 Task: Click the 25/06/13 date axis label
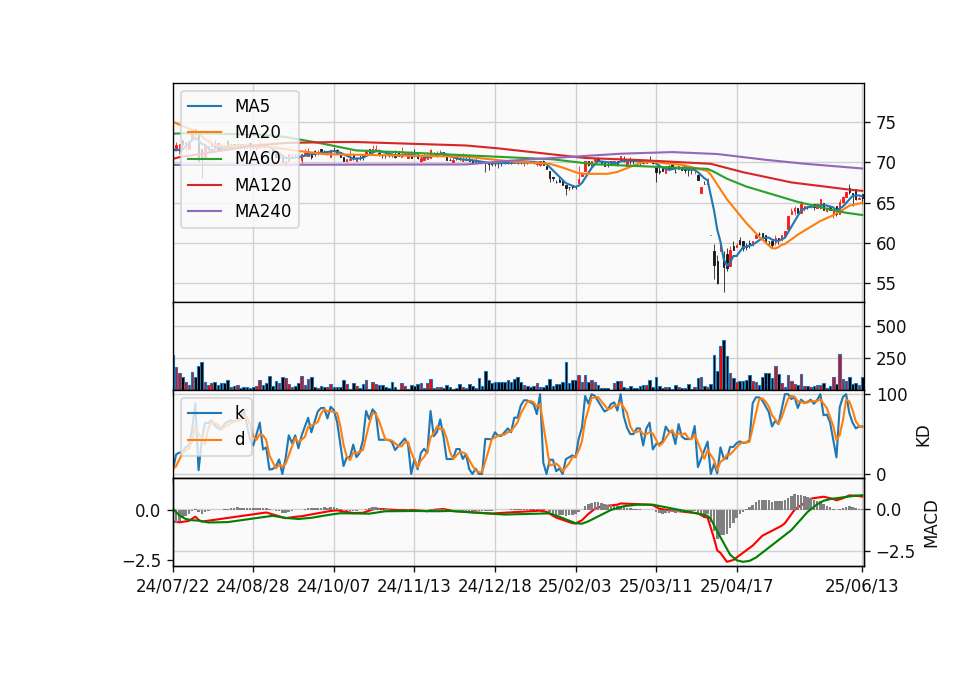tap(861, 586)
